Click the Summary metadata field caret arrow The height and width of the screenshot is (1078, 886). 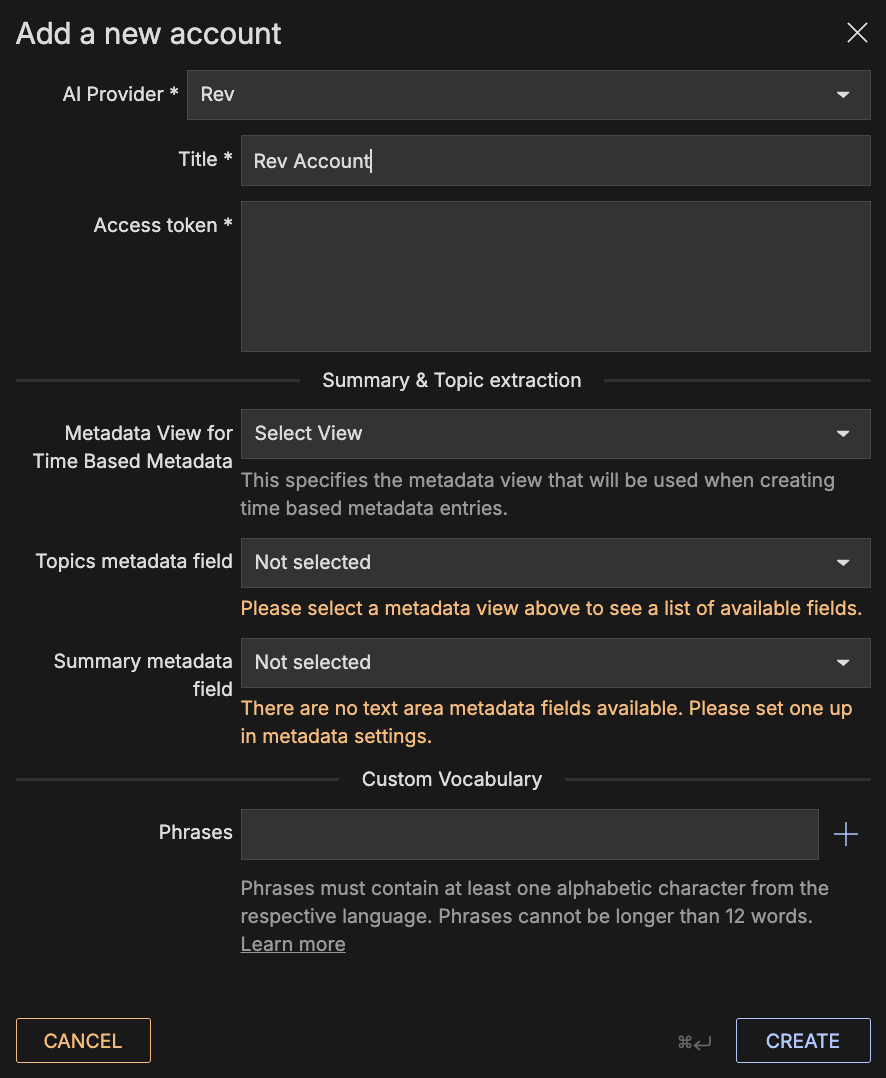click(x=843, y=663)
